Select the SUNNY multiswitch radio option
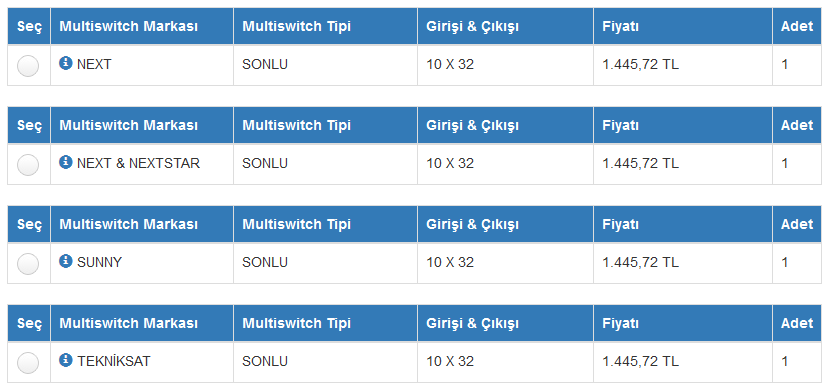828x388 pixels. 28,264
